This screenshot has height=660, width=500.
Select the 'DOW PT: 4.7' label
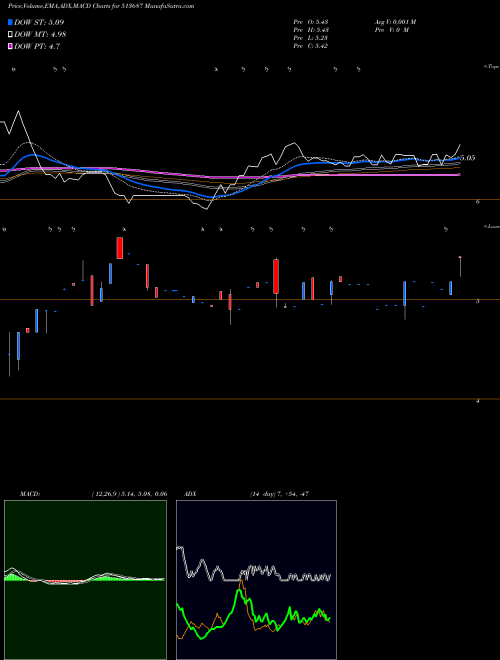[37, 47]
